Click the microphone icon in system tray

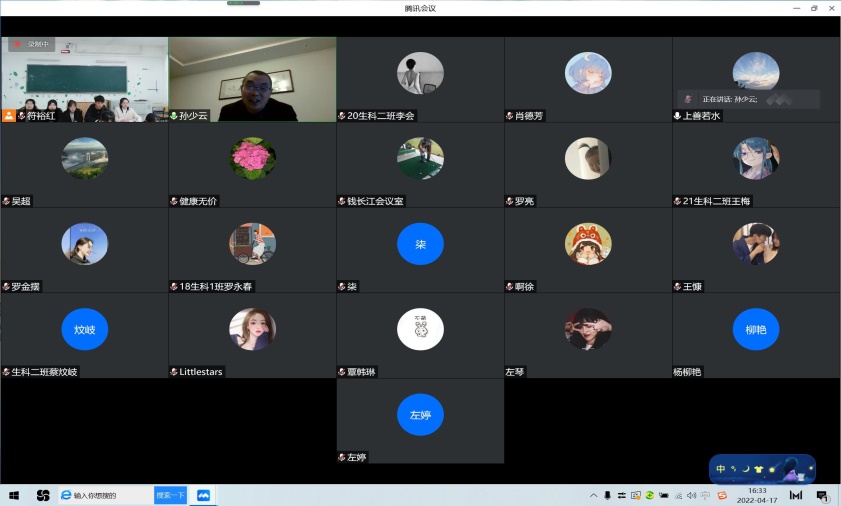coord(607,495)
